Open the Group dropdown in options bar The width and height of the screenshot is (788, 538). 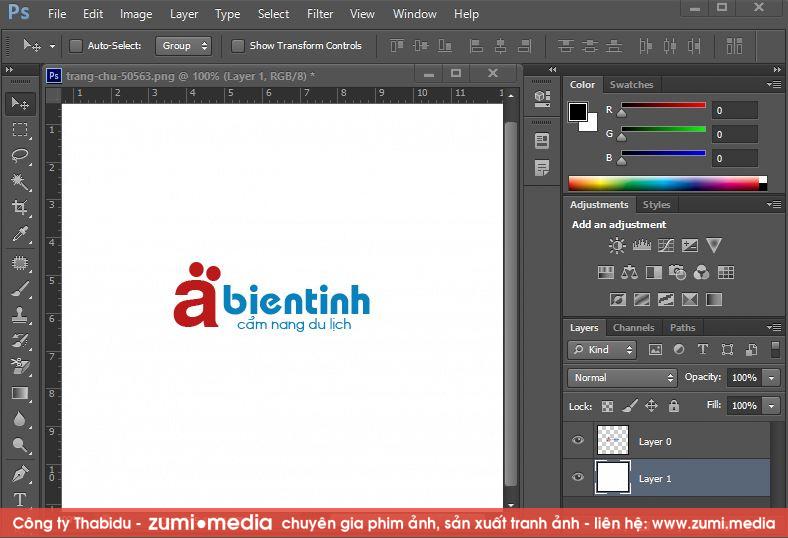185,46
